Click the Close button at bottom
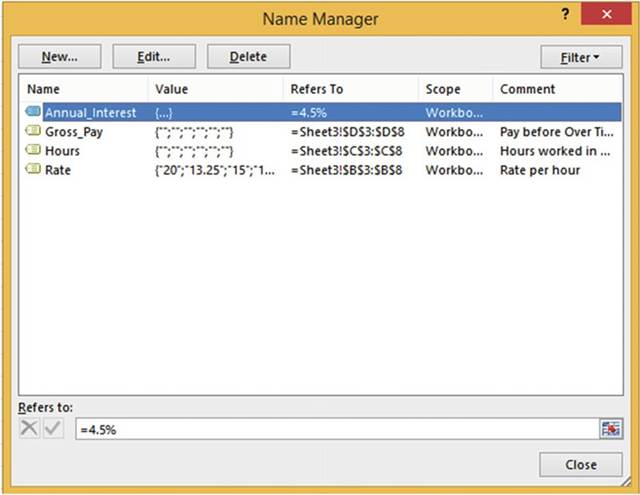The width and height of the screenshot is (640, 495). click(x=580, y=465)
